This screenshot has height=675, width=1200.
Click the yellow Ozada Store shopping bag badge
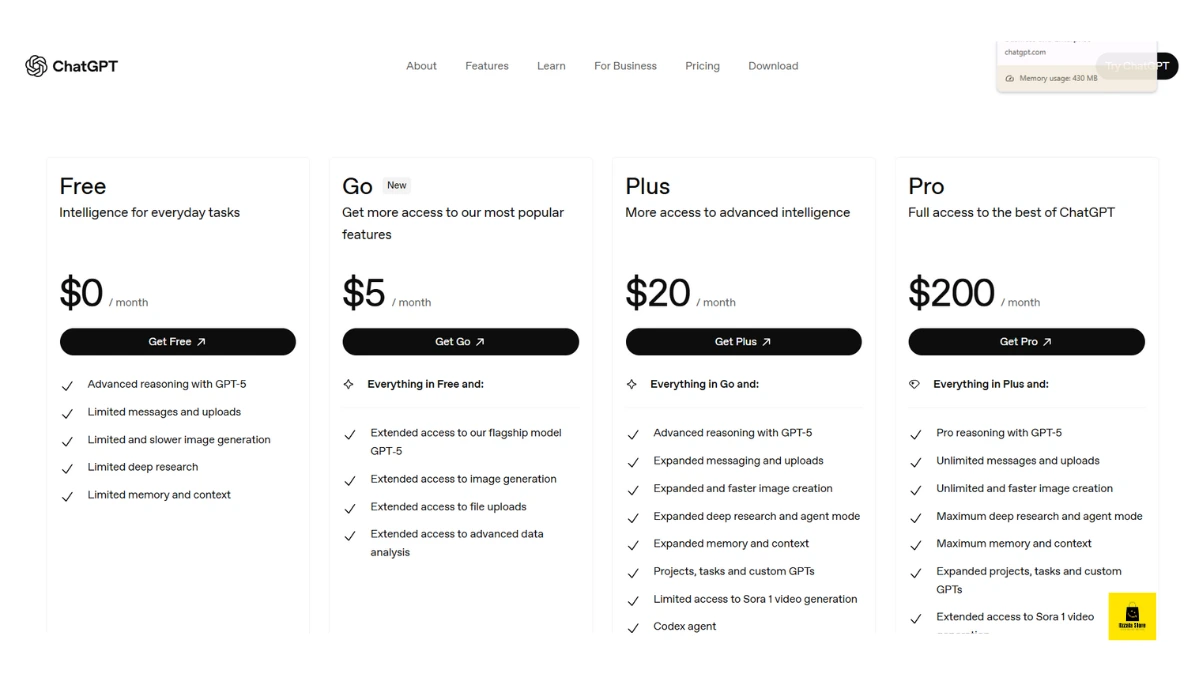[x=1132, y=616]
